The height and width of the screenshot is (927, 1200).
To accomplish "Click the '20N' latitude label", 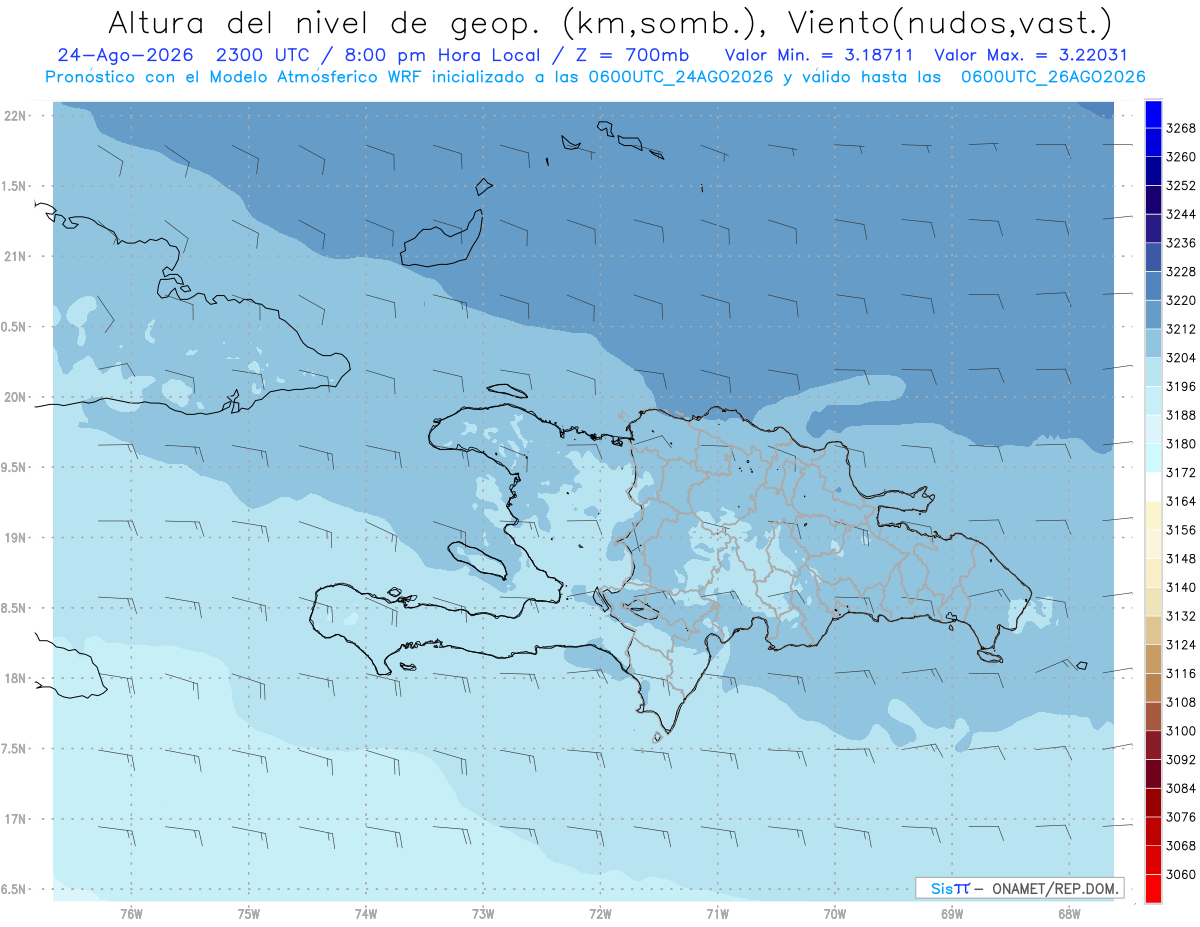I will tap(15, 398).
